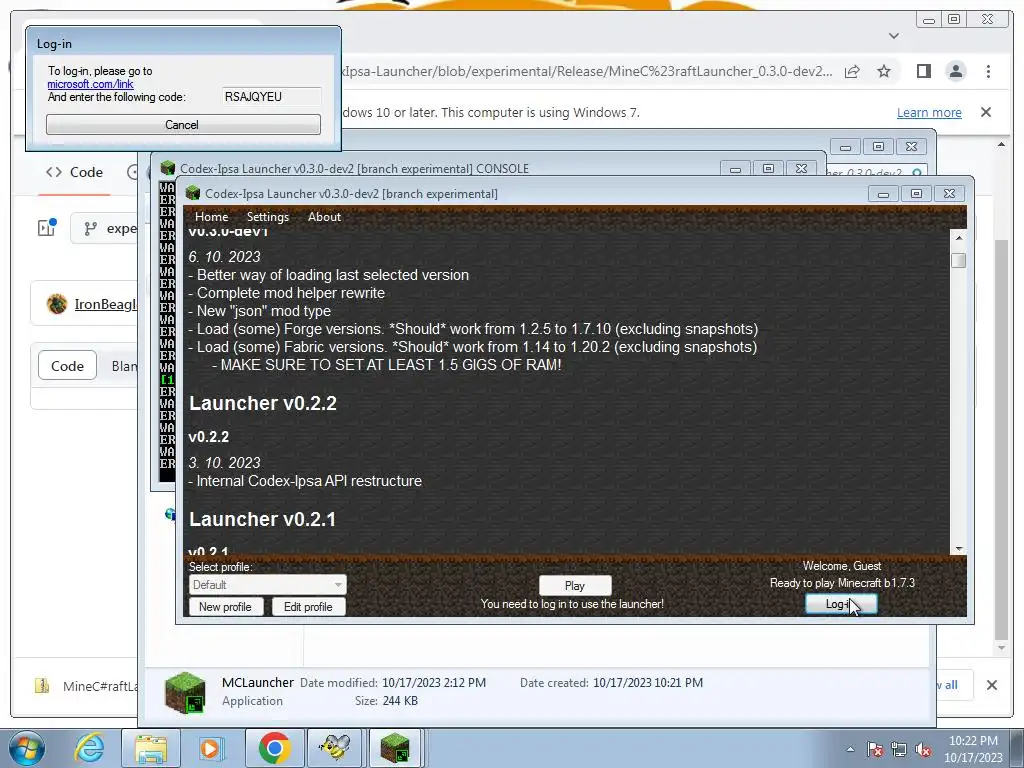The width and height of the screenshot is (1024, 768).
Task: Toggle the GitHub file tree panel icon
Action: (x=47, y=227)
